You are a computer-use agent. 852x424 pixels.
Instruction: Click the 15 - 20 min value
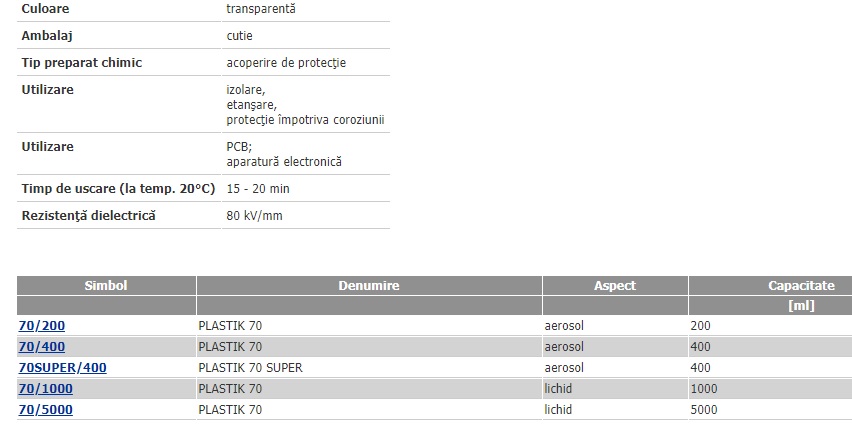pos(258,189)
